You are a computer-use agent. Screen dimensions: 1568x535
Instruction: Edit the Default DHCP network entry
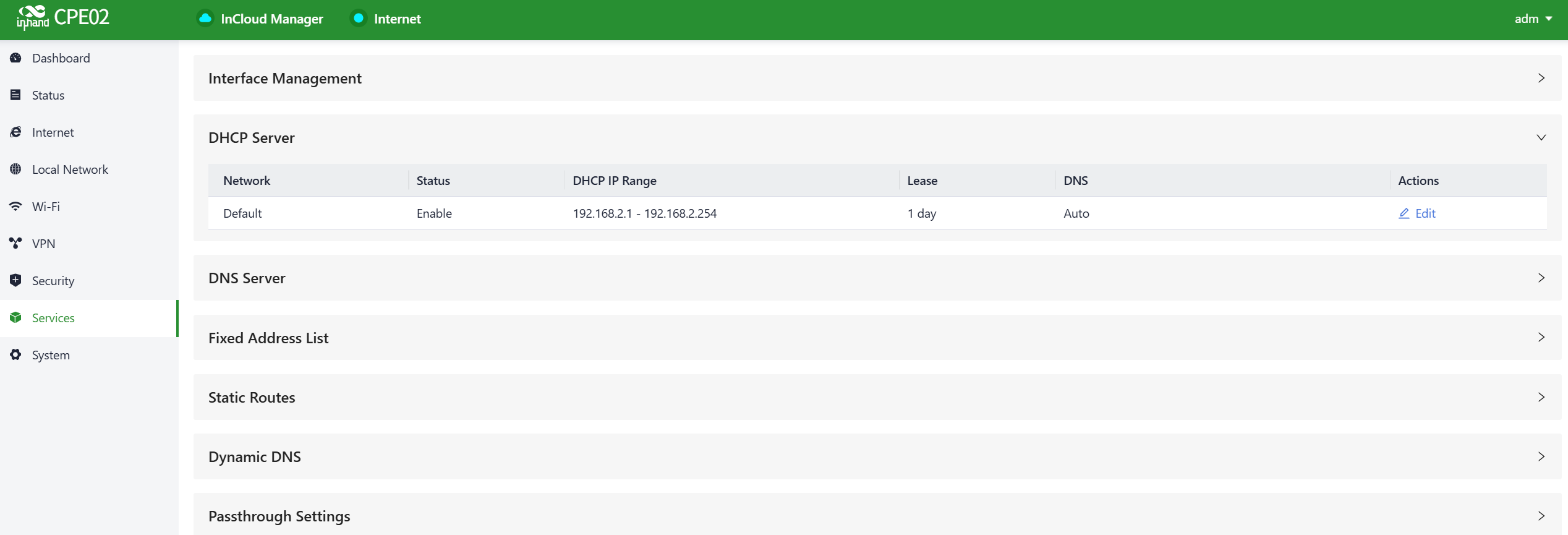(x=1417, y=213)
